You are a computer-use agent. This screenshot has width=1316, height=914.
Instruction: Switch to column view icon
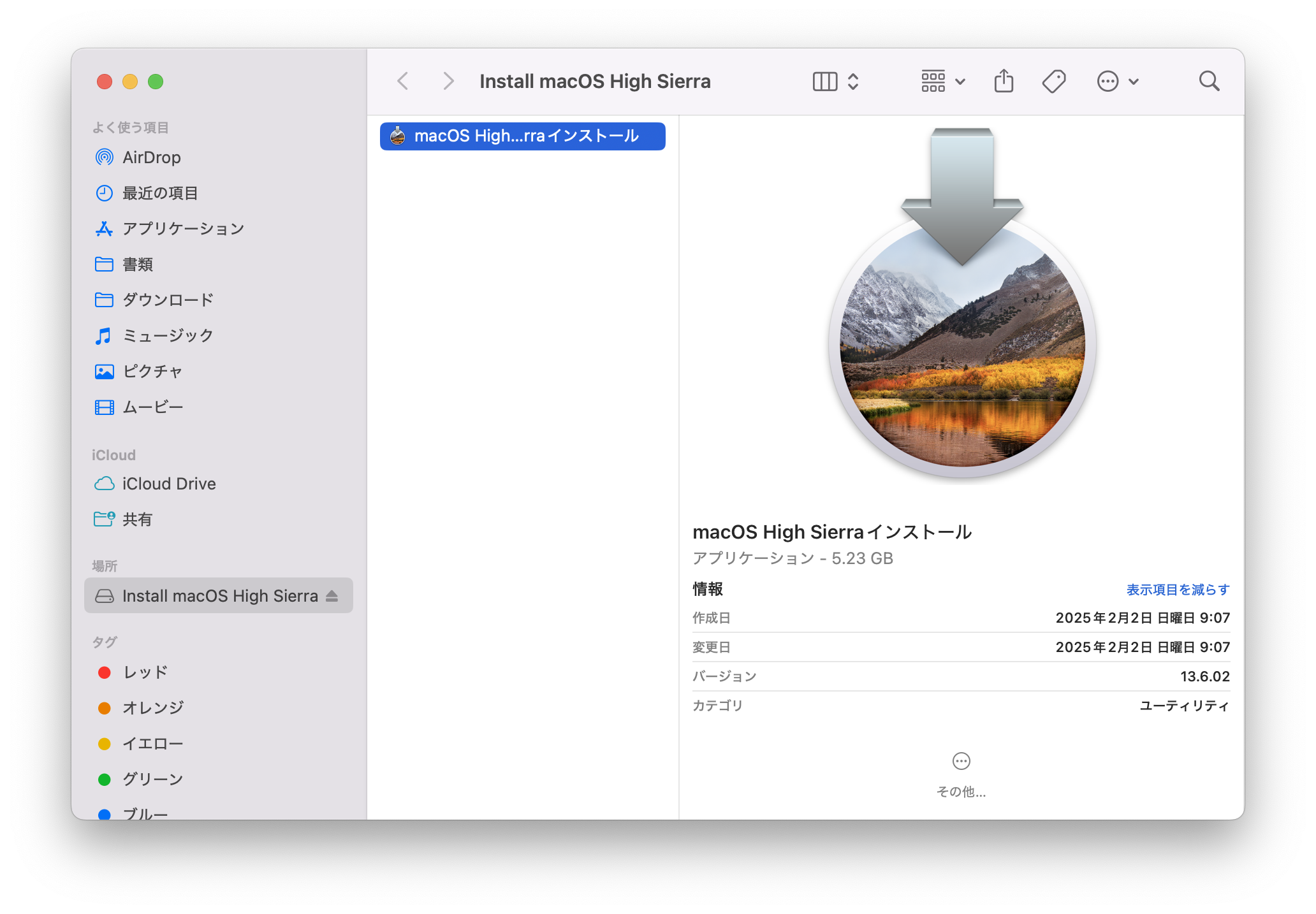824,82
